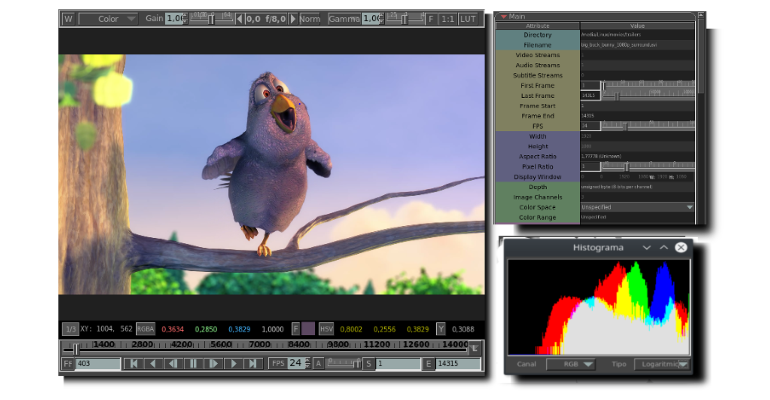Image resolution: width=770 pixels, height=400 pixels.
Task: Toggle the W button in top toolbar
Action: click(x=68, y=19)
